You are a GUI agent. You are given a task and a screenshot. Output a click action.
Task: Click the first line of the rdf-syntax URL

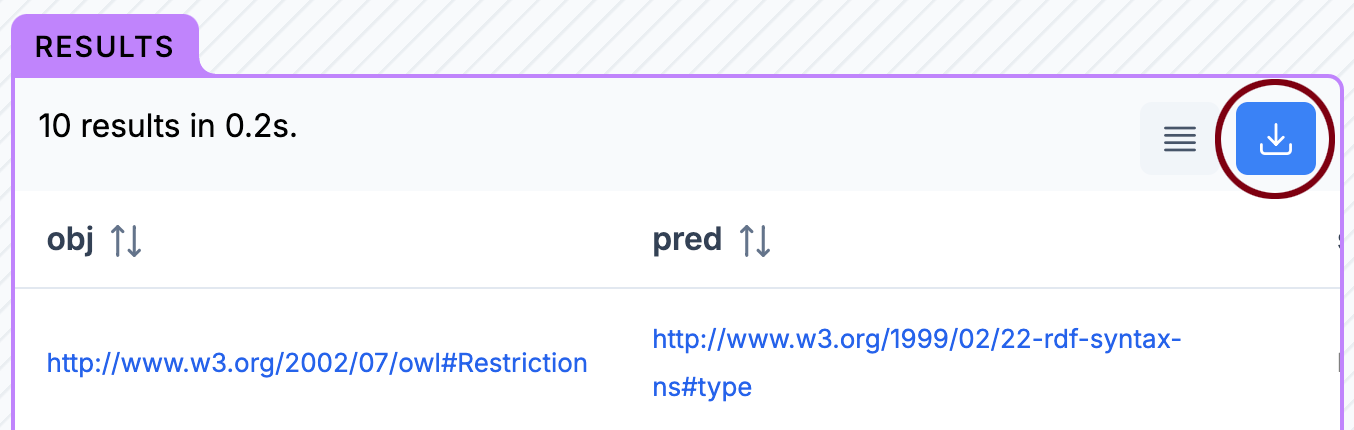coord(917,340)
